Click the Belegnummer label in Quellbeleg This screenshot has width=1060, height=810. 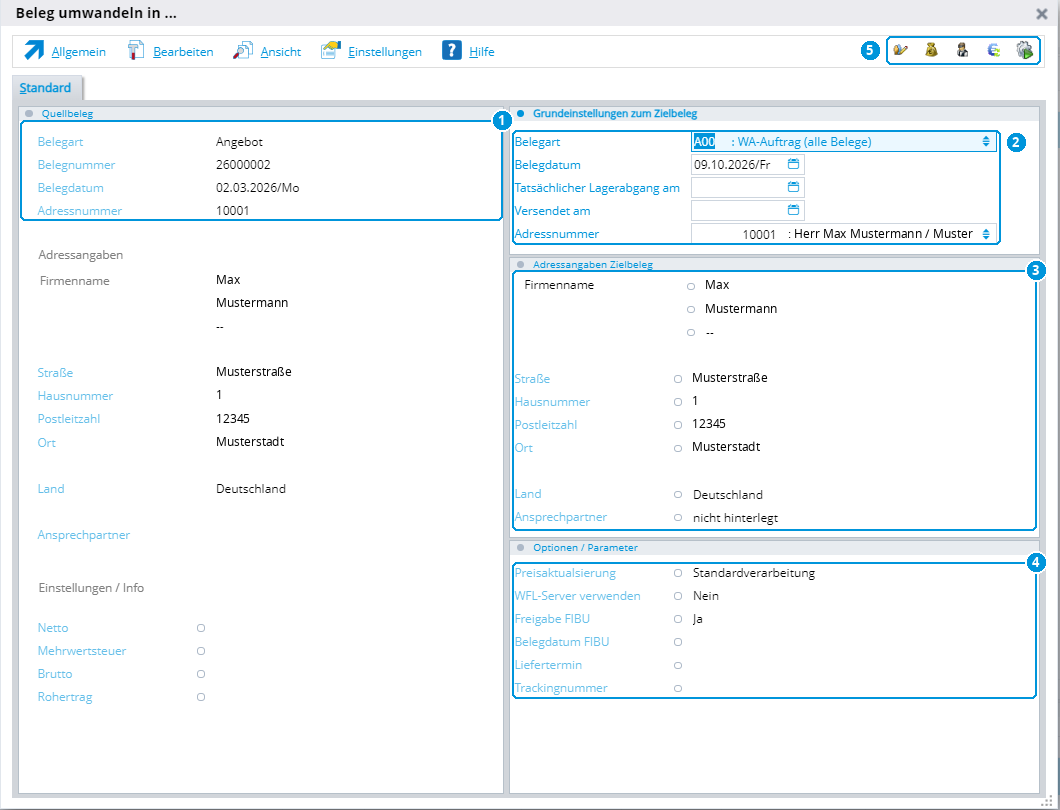click(76, 164)
